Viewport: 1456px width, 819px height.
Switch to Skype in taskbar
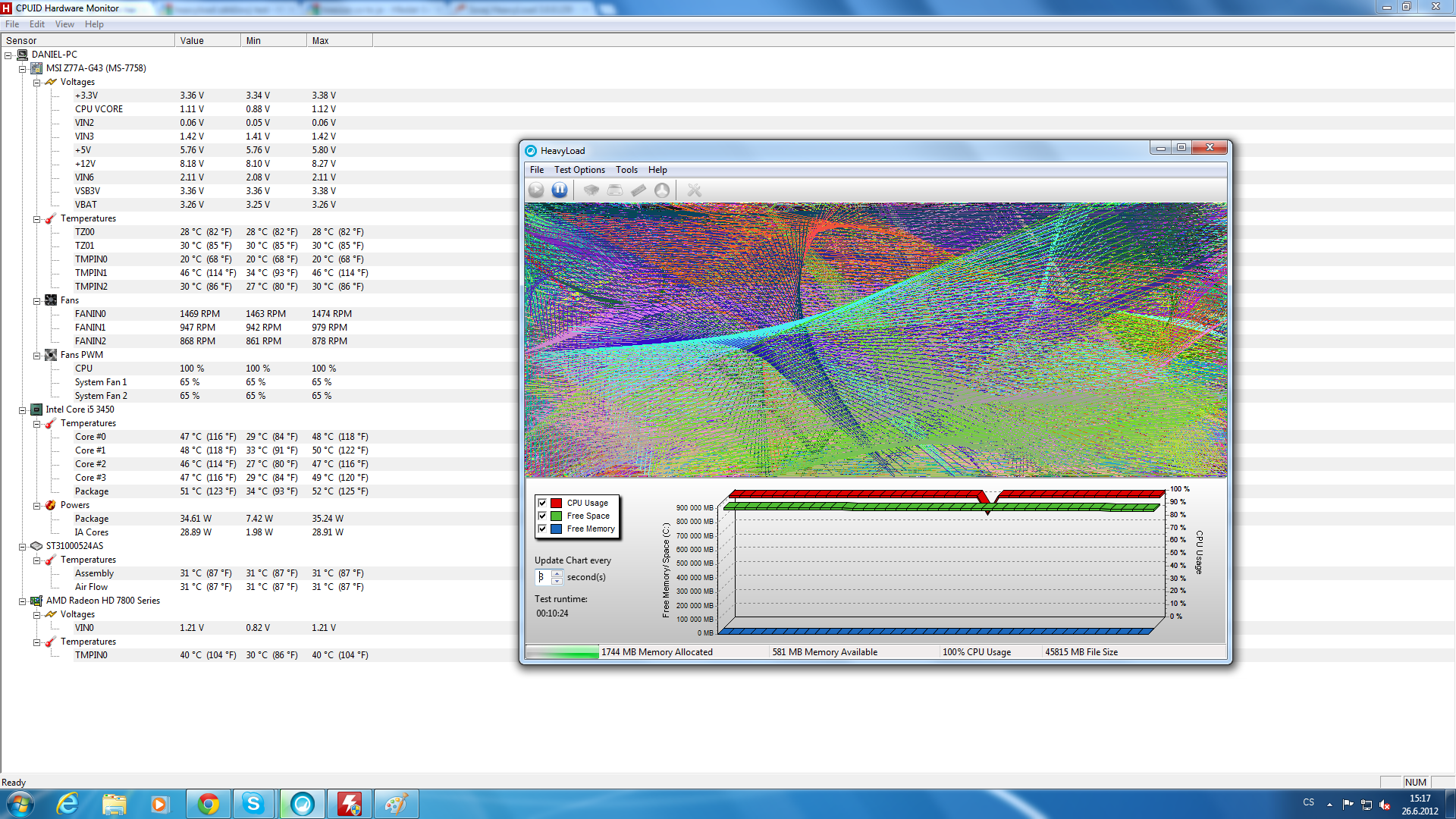(254, 804)
